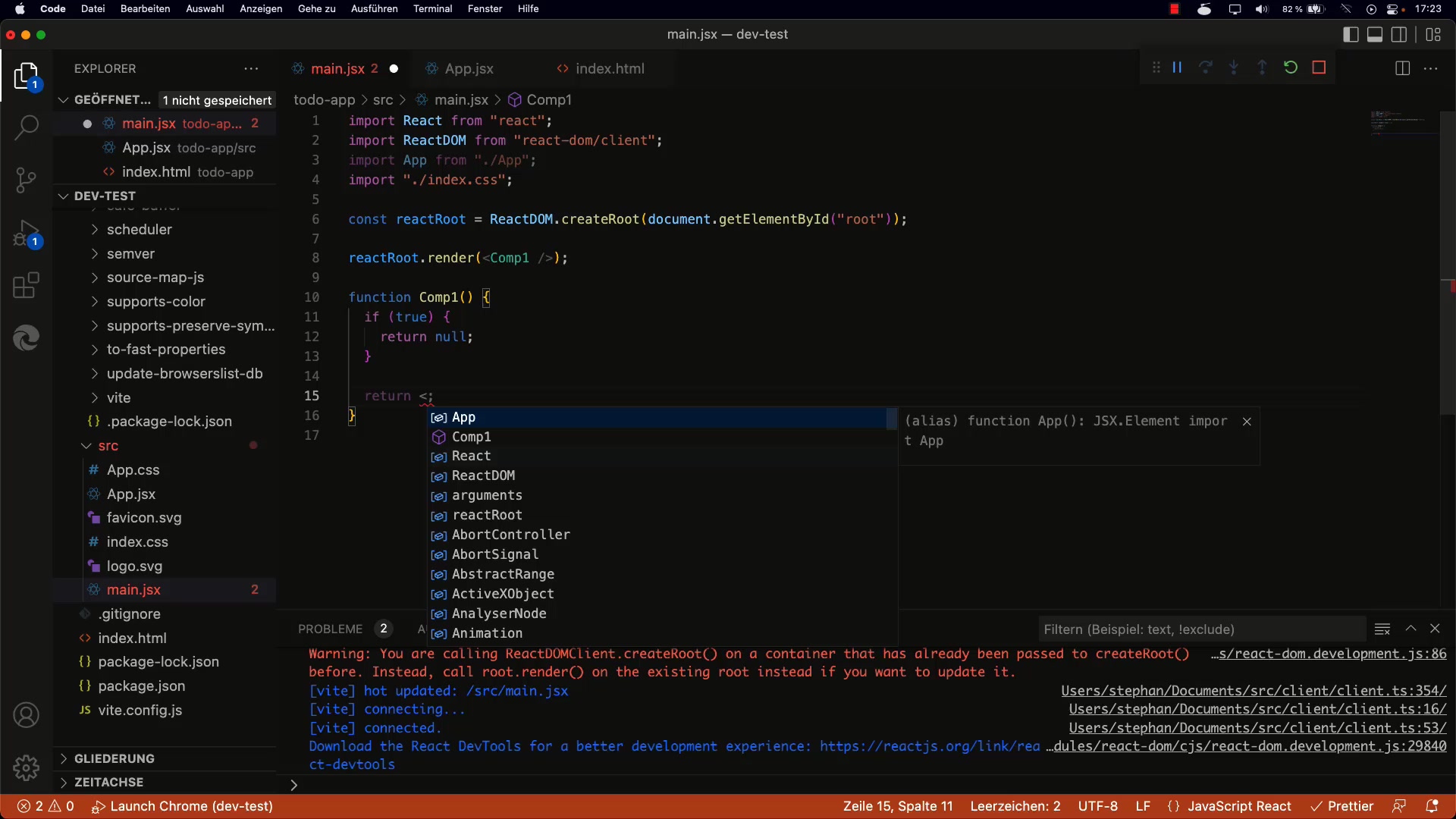Restart the debug session

pos(1291,67)
